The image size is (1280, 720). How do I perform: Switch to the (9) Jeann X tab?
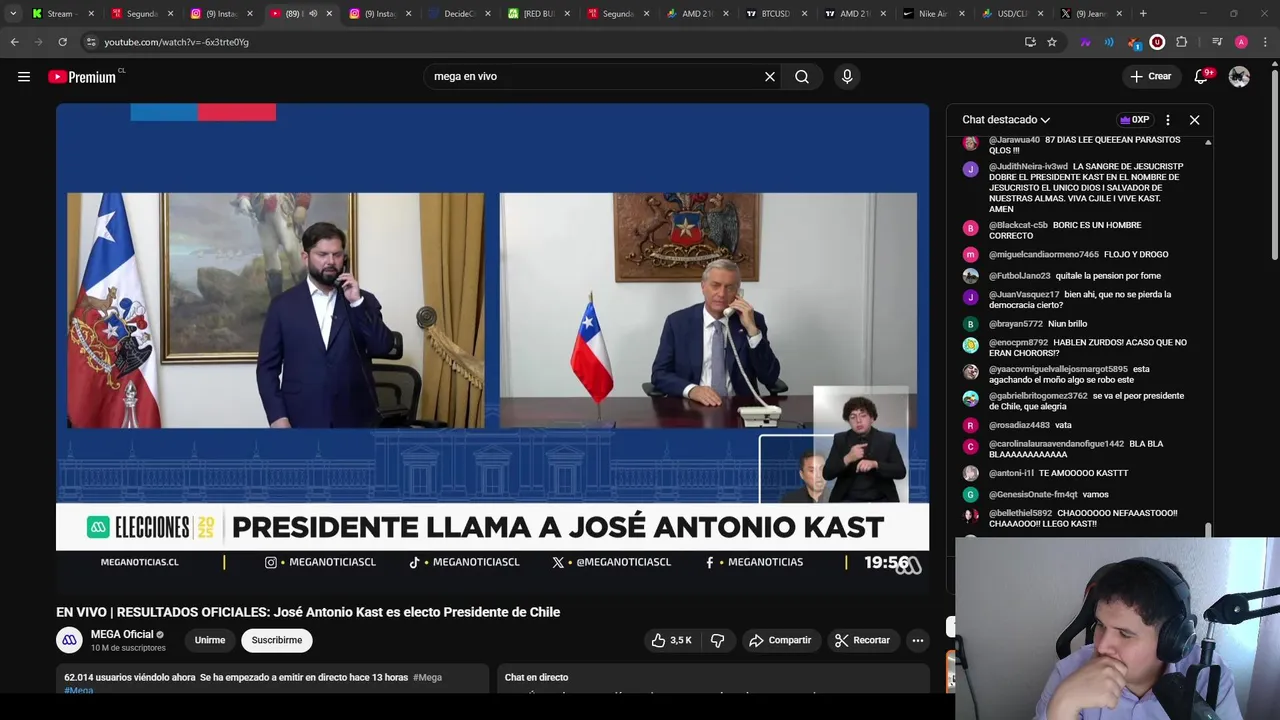(1091, 14)
